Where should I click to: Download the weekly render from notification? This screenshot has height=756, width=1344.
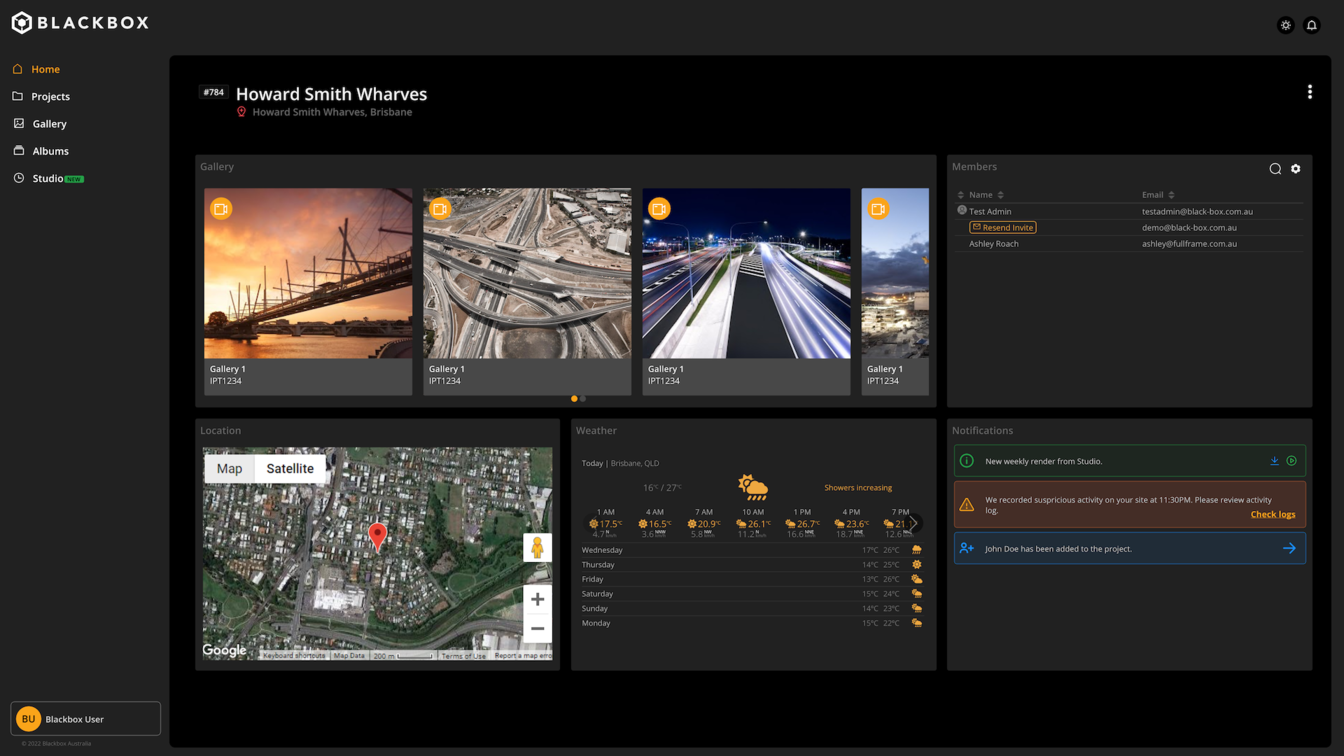pos(1274,461)
